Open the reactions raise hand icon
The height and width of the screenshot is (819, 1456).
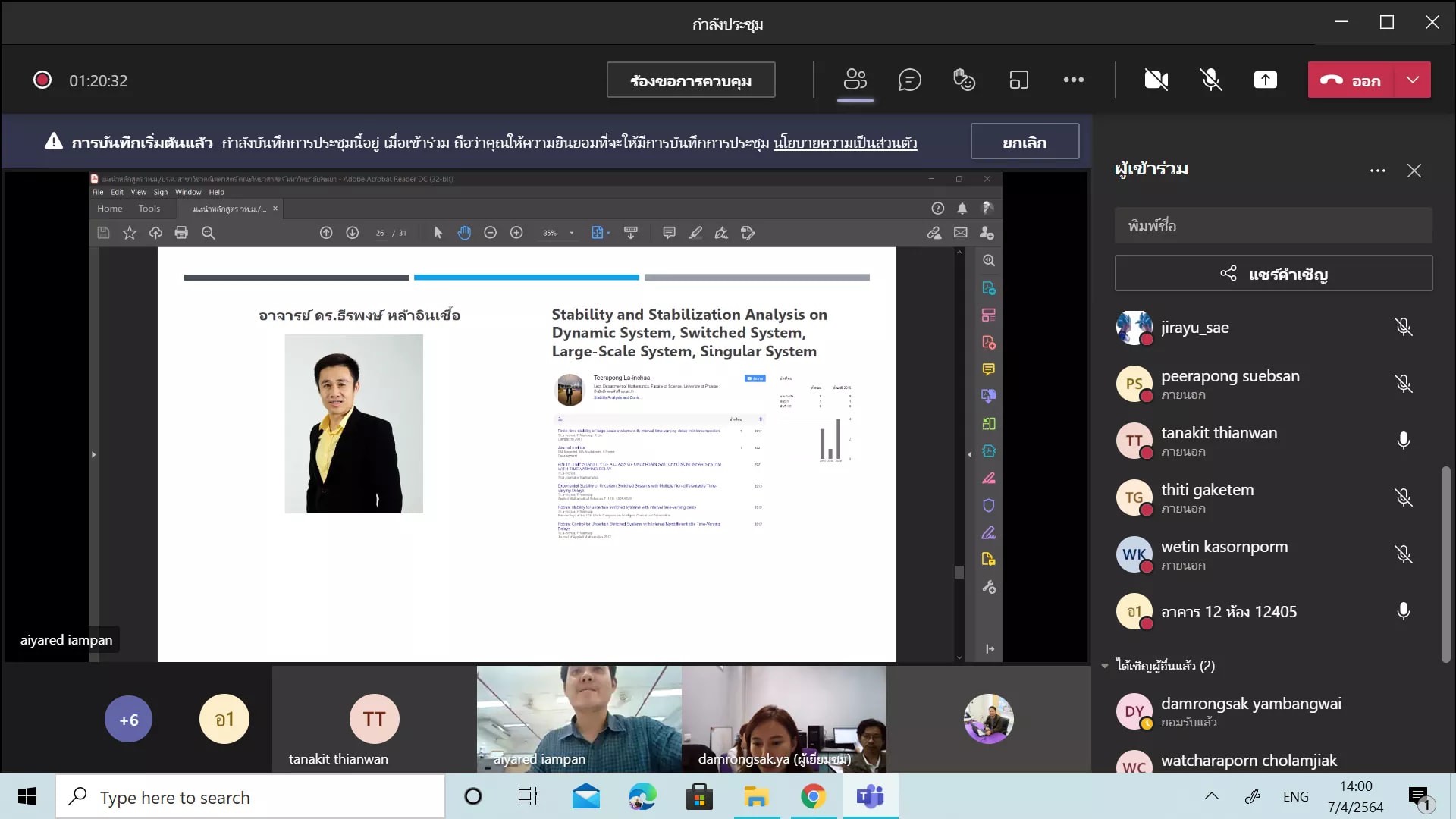[x=964, y=80]
